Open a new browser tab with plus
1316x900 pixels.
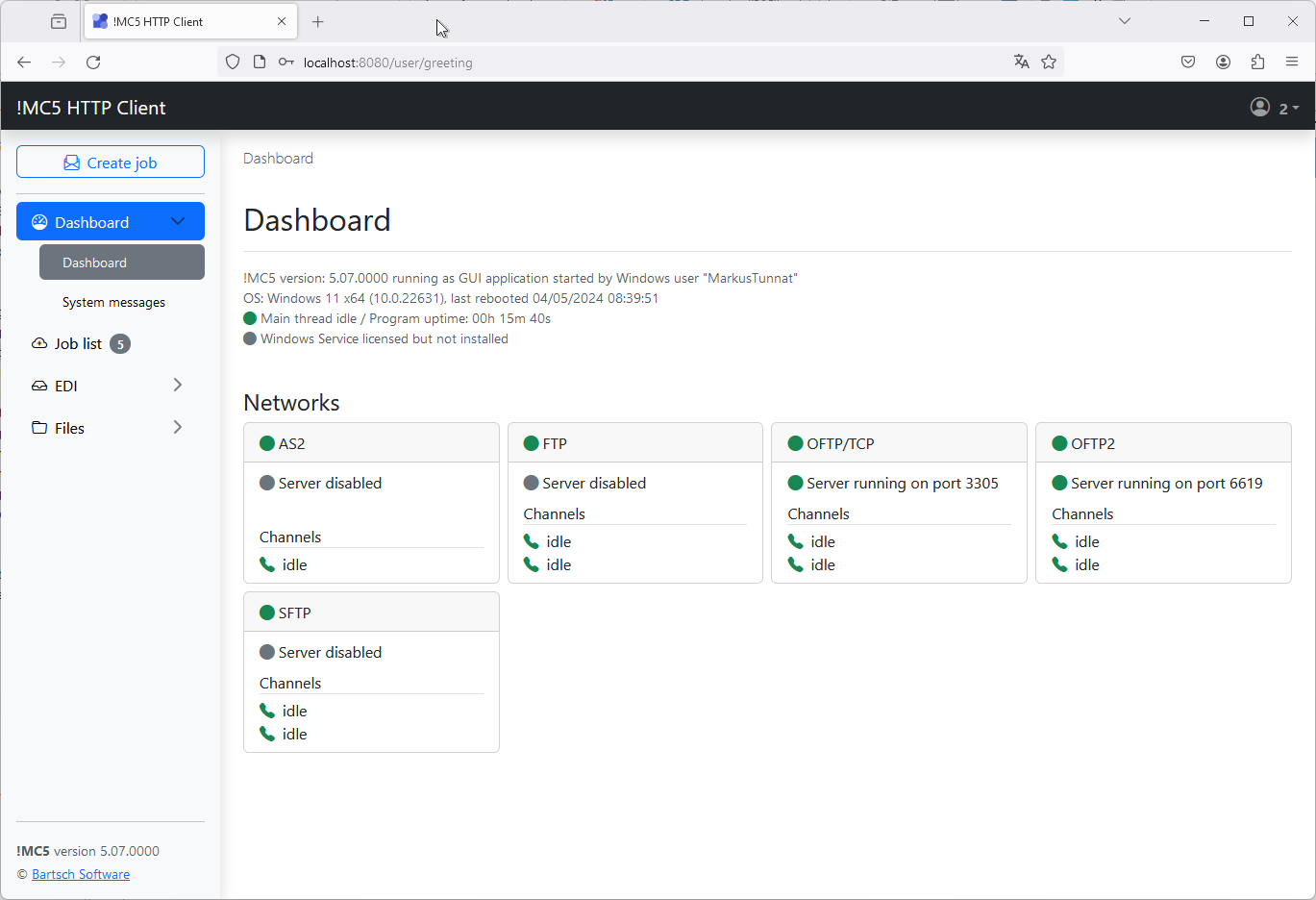coord(318,21)
